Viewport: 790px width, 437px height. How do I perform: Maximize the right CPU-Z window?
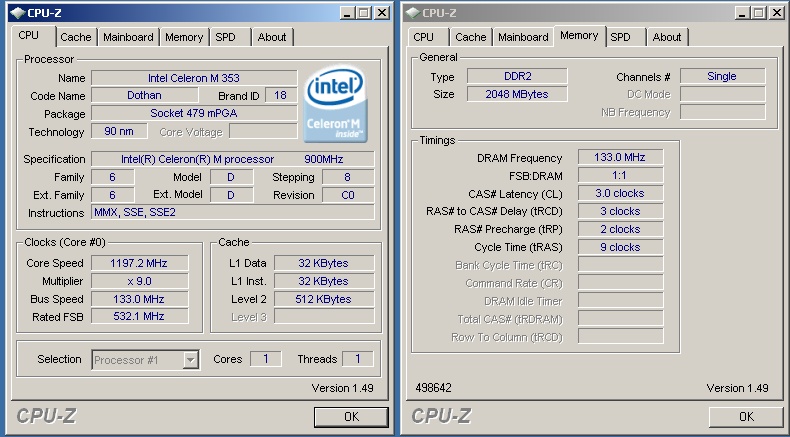(759, 13)
